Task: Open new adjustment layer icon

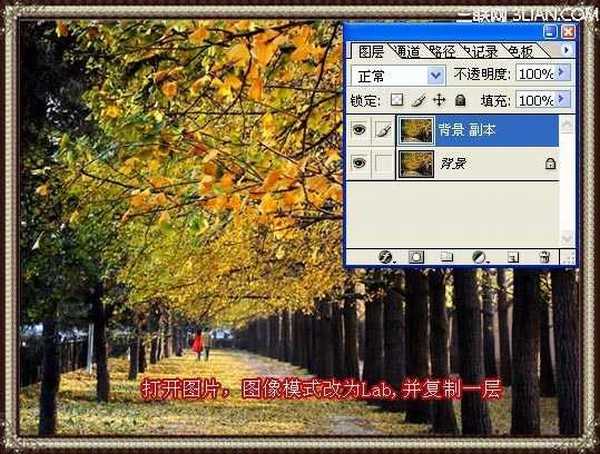Action: point(479,257)
